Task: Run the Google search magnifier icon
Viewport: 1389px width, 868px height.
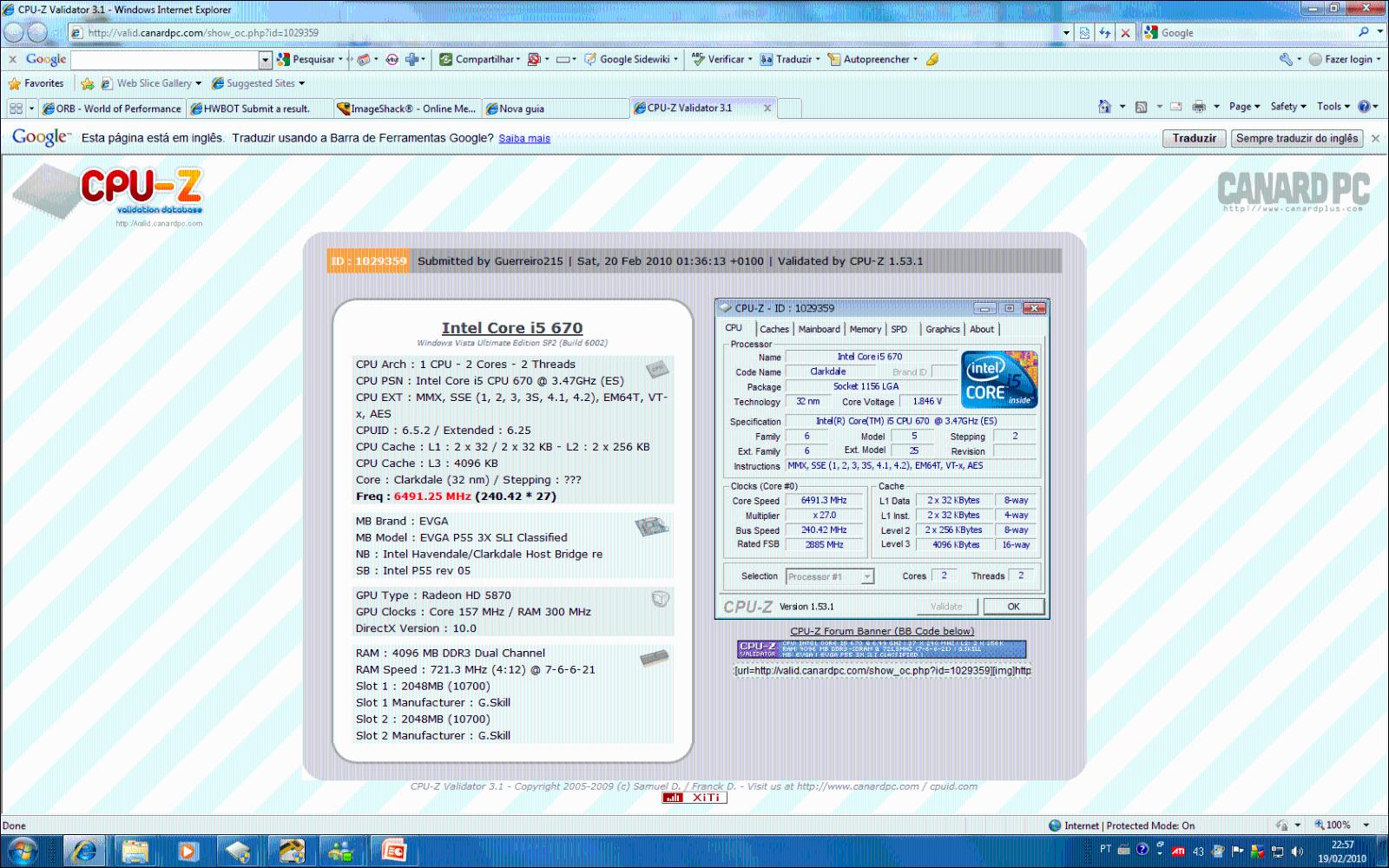Action: click(1364, 32)
